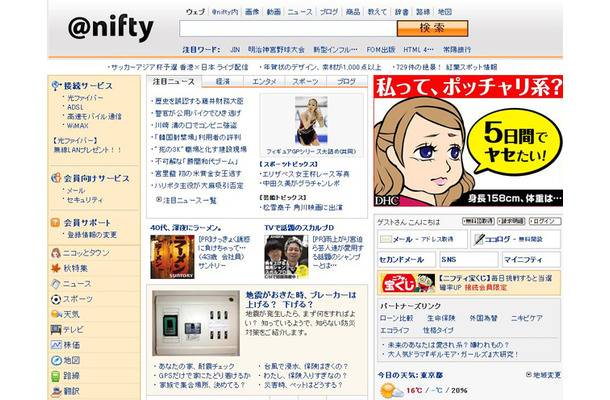Click trending word 明治神宮野球大会
The image size is (610, 400).
pos(276,50)
